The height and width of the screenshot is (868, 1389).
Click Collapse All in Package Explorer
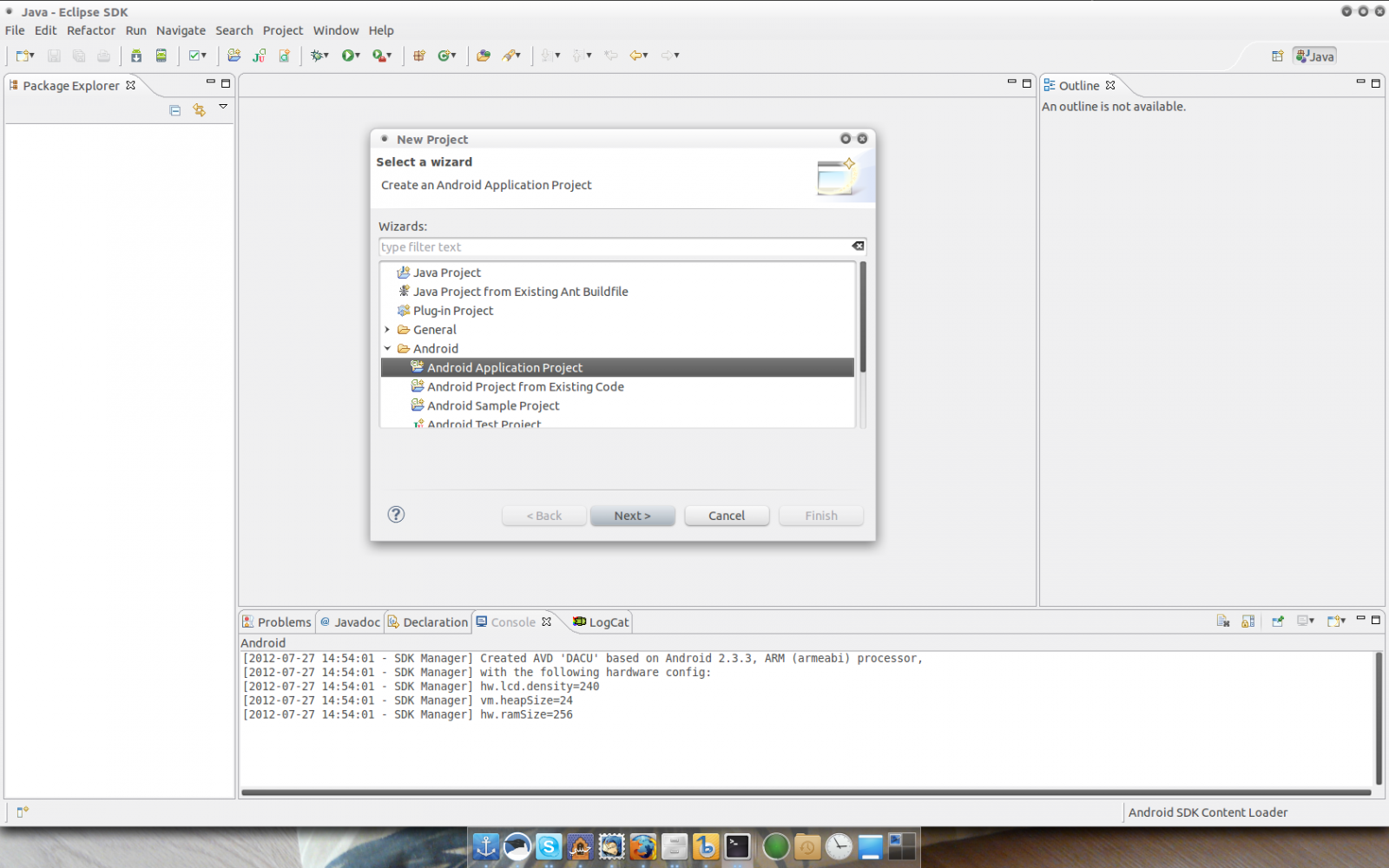click(175, 110)
